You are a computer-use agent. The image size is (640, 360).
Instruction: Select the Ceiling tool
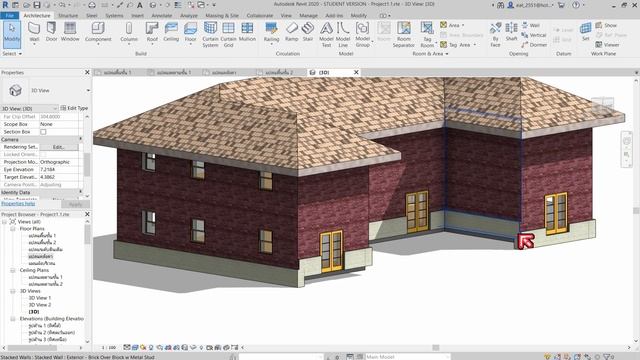click(171, 32)
